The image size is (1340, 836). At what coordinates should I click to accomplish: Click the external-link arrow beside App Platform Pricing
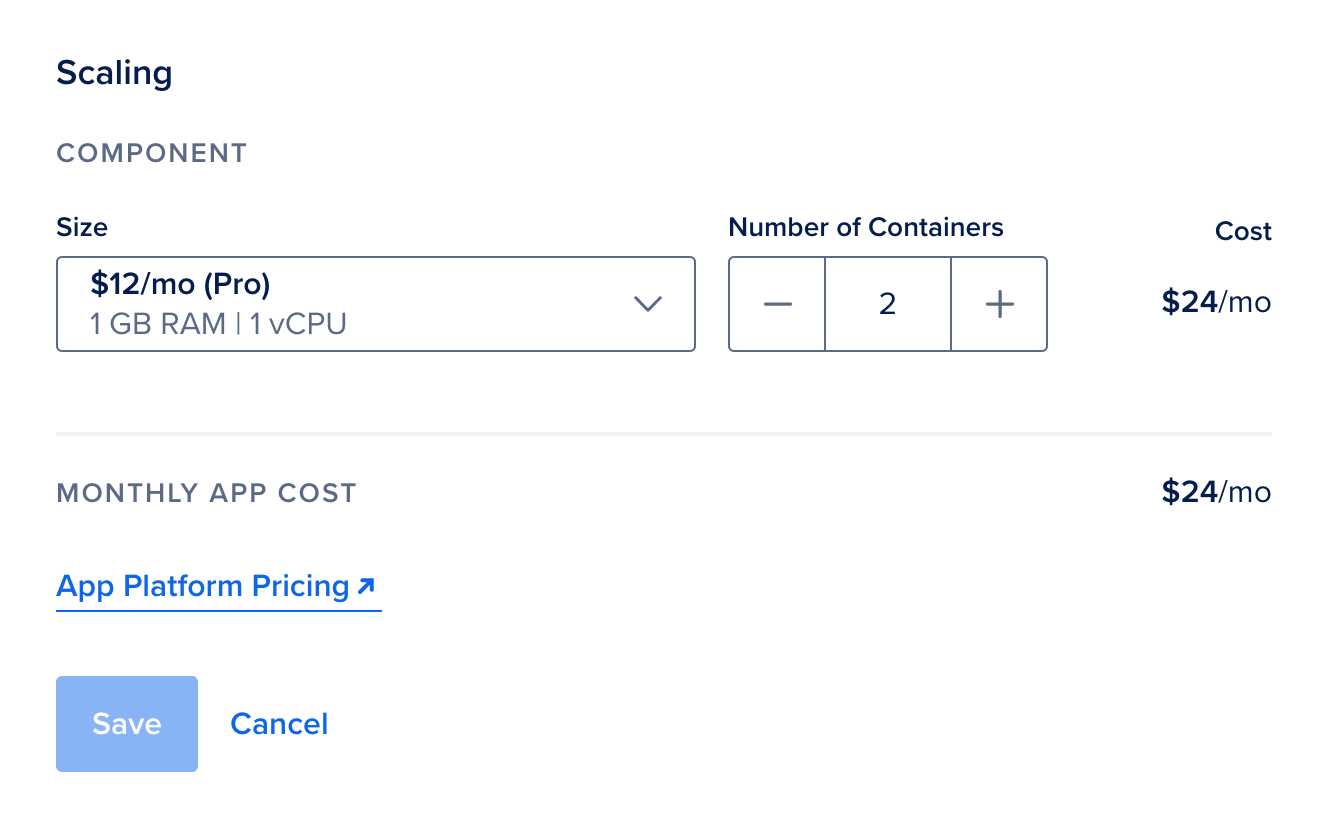[x=366, y=586]
